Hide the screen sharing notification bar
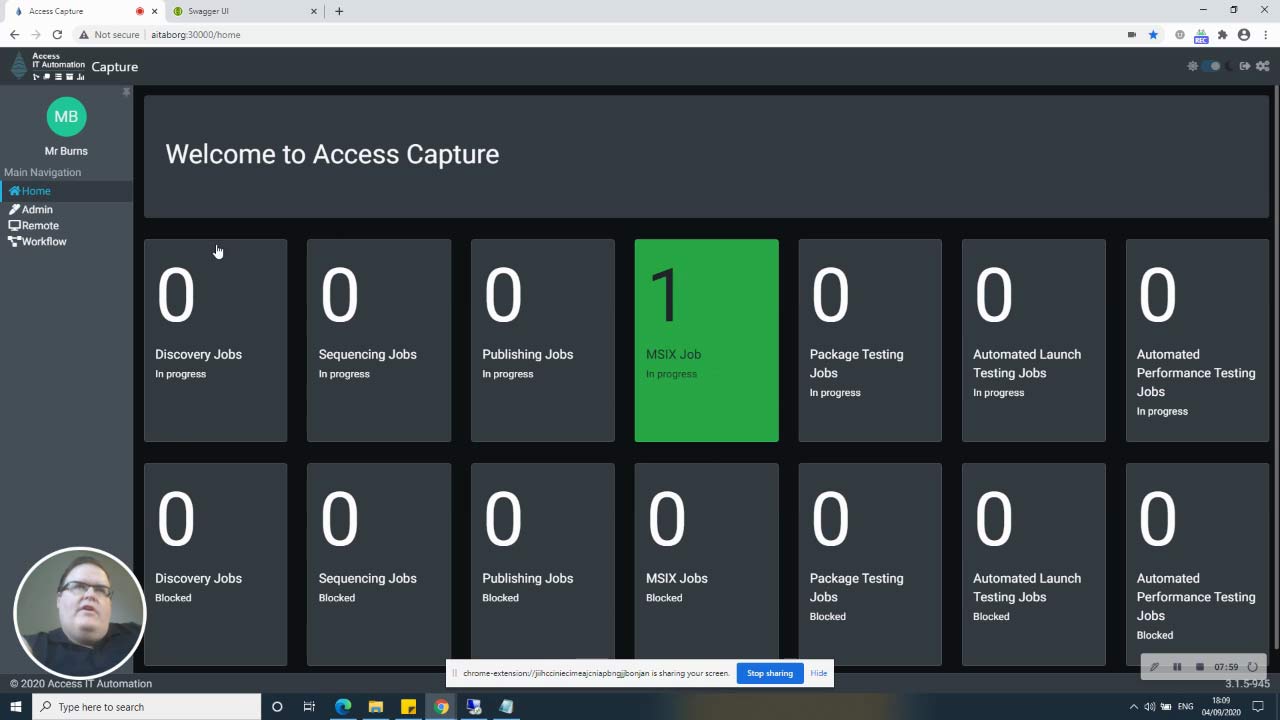This screenshot has width=1280, height=720. (818, 673)
